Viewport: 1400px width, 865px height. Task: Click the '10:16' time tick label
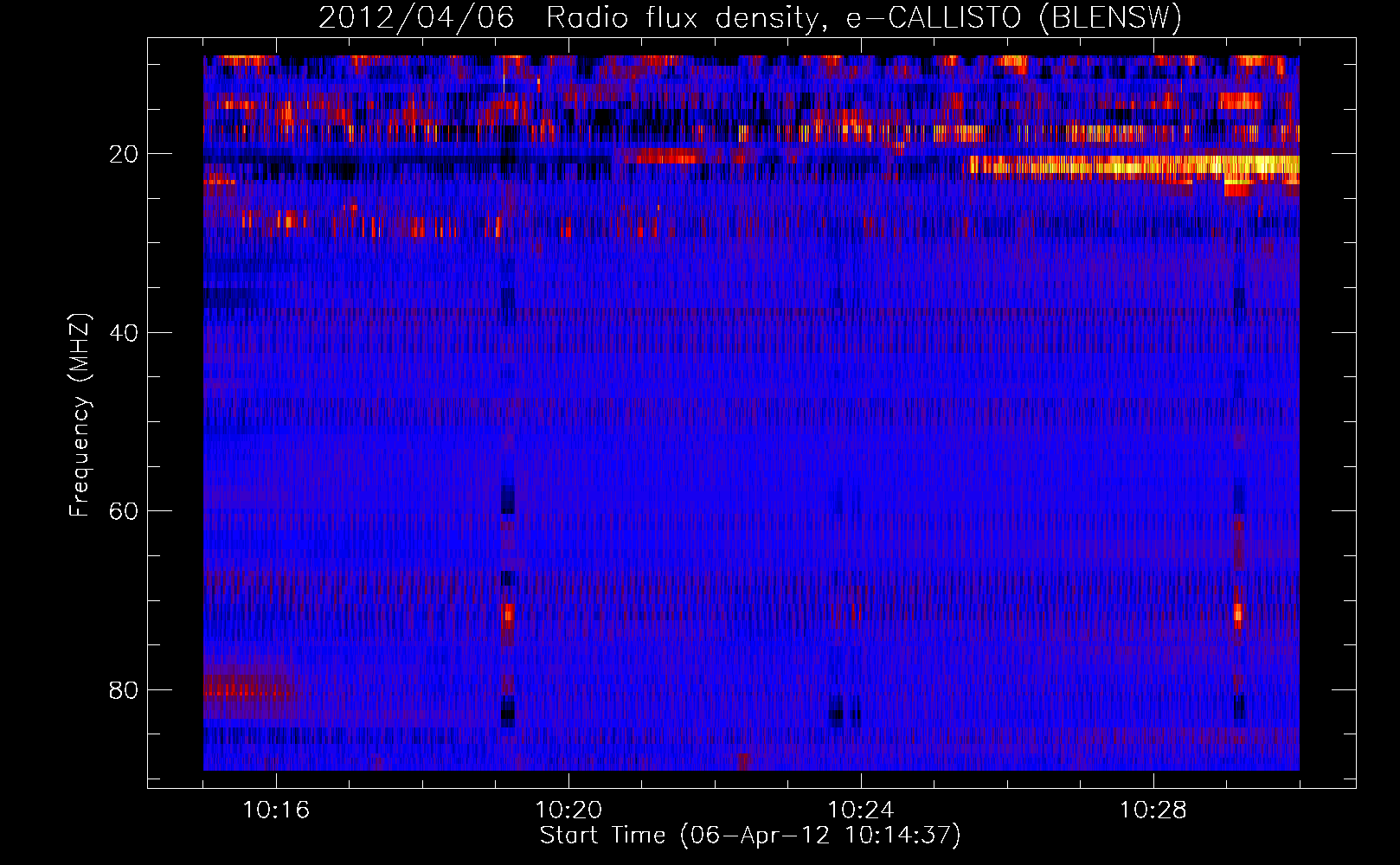(x=276, y=810)
